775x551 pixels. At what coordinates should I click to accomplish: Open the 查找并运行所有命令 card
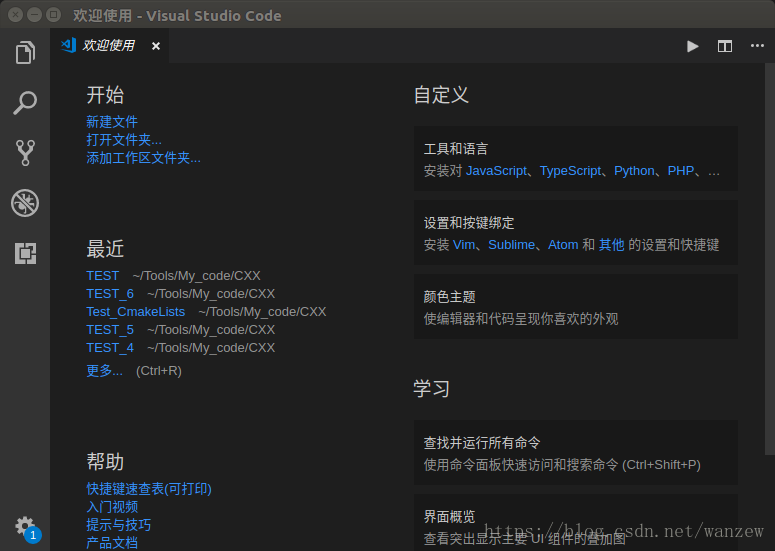(x=576, y=453)
